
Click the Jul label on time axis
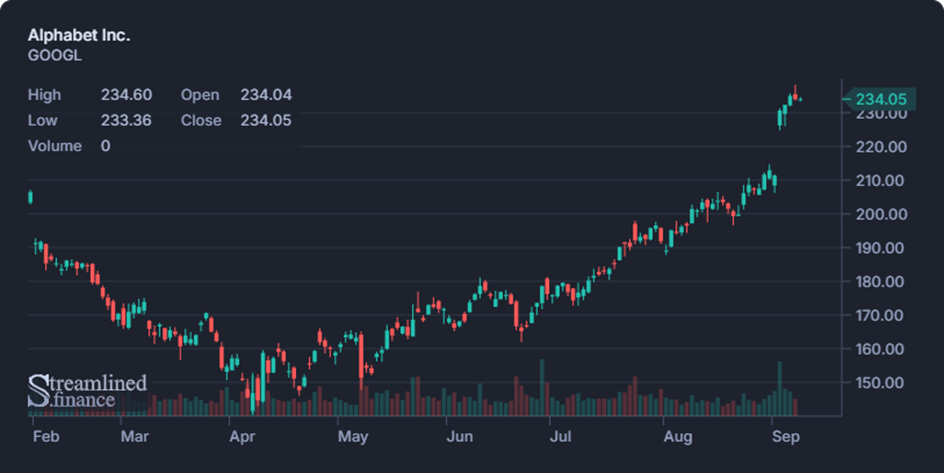(560, 436)
